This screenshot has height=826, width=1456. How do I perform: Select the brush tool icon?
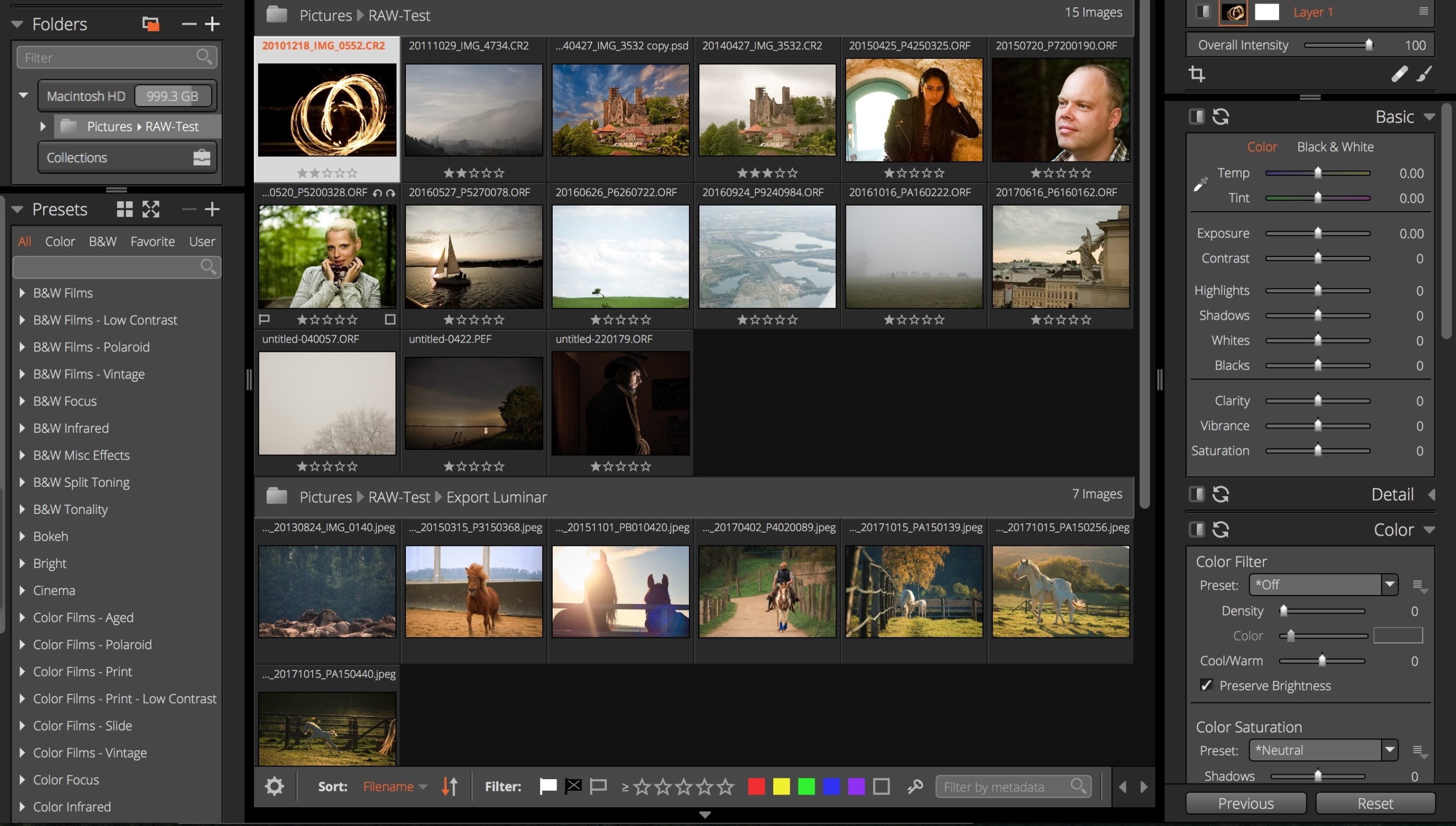click(1424, 74)
